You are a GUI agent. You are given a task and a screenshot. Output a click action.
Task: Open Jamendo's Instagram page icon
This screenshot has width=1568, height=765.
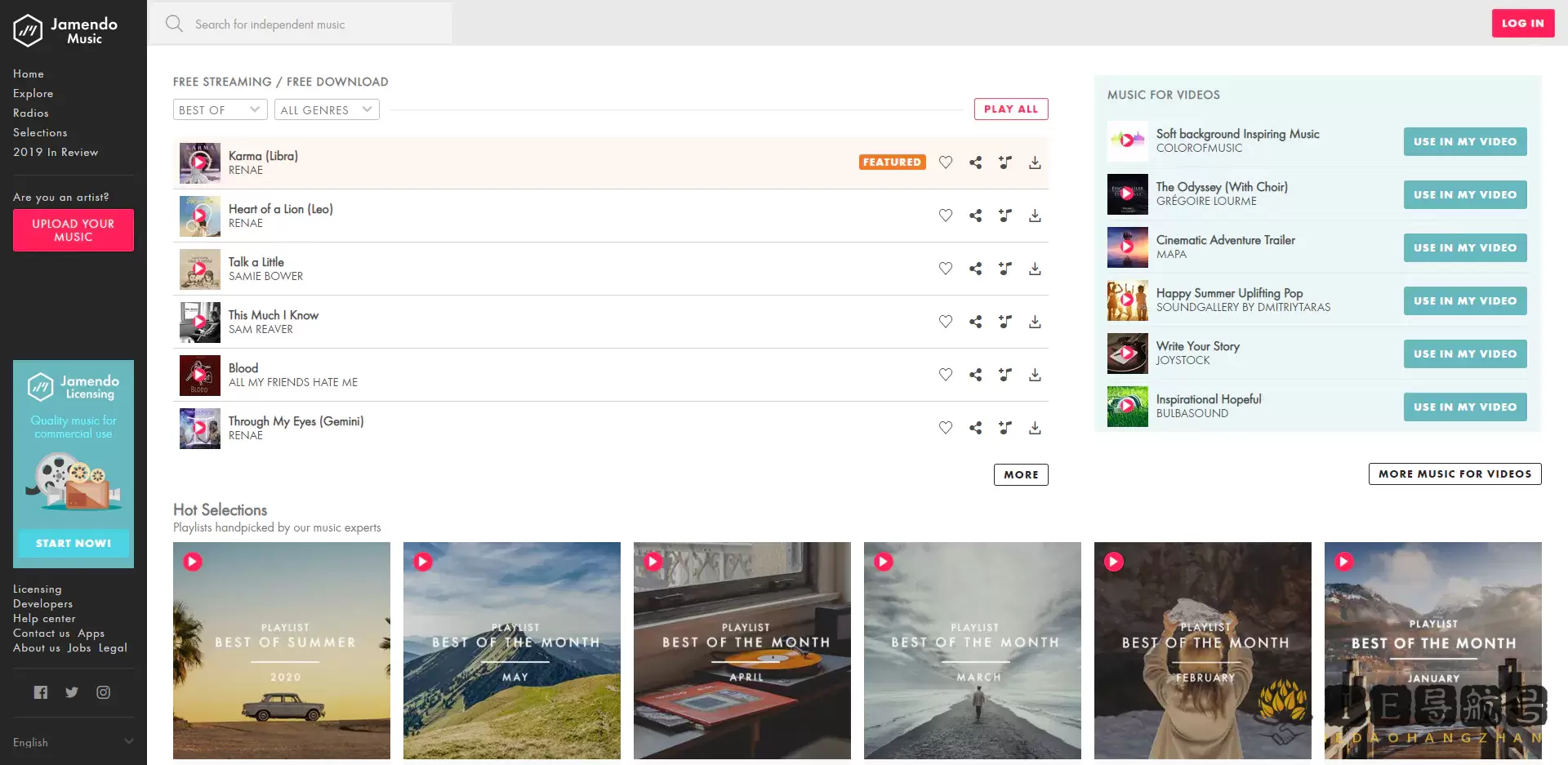click(103, 692)
